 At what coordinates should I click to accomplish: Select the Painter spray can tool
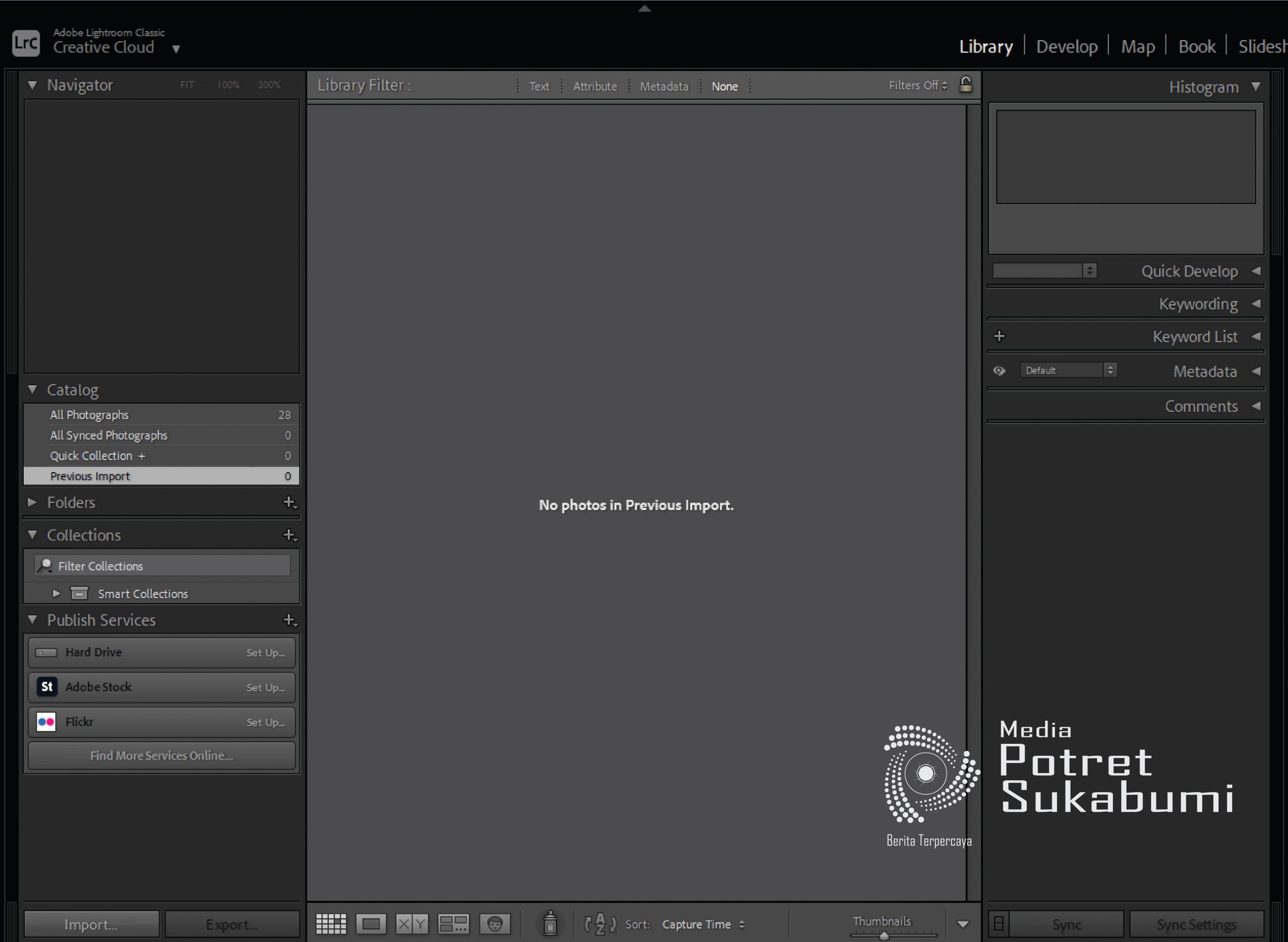click(550, 922)
